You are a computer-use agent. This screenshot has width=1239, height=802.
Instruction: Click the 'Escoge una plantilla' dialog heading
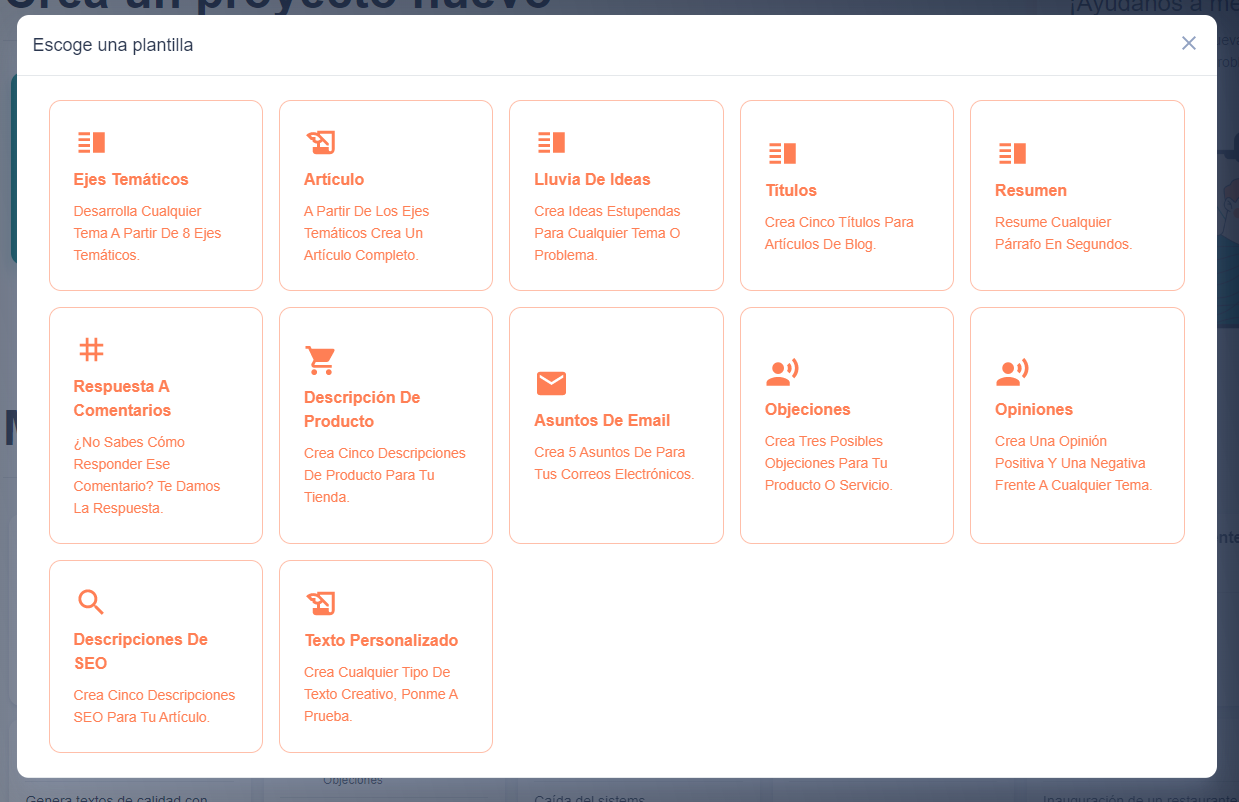[x=113, y=45]
